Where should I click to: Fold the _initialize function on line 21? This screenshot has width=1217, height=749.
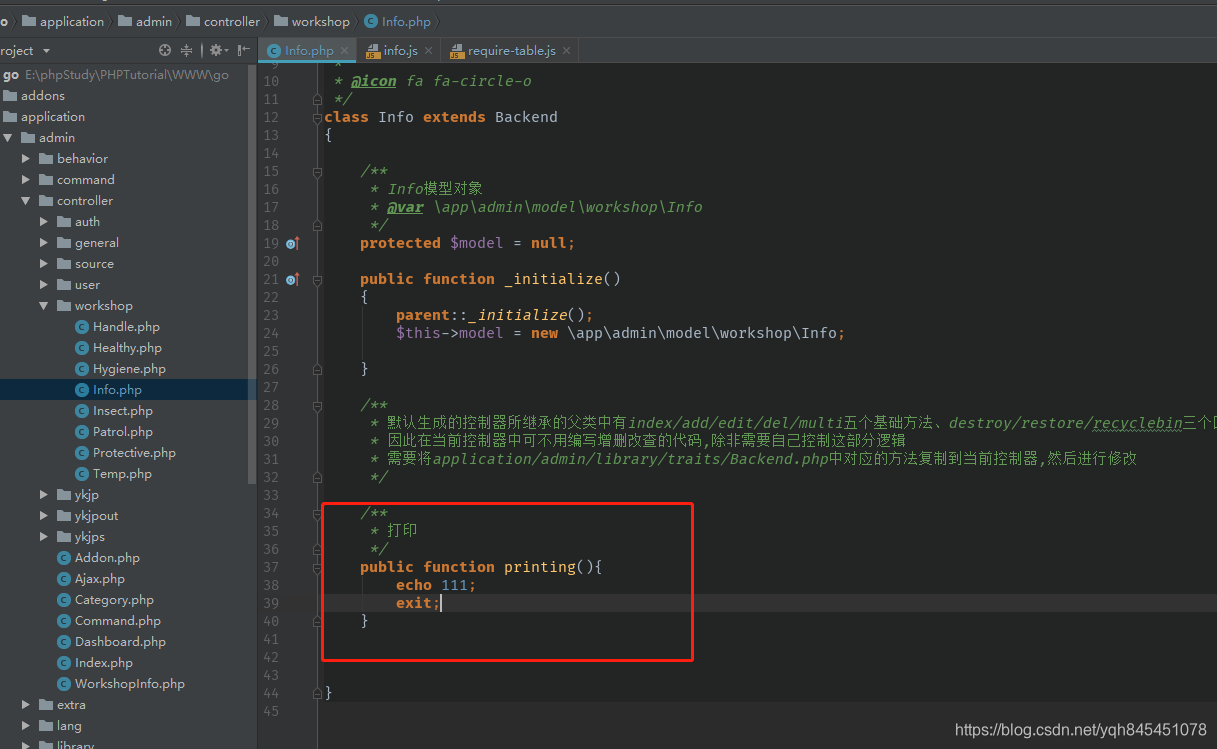click(317, 279)
